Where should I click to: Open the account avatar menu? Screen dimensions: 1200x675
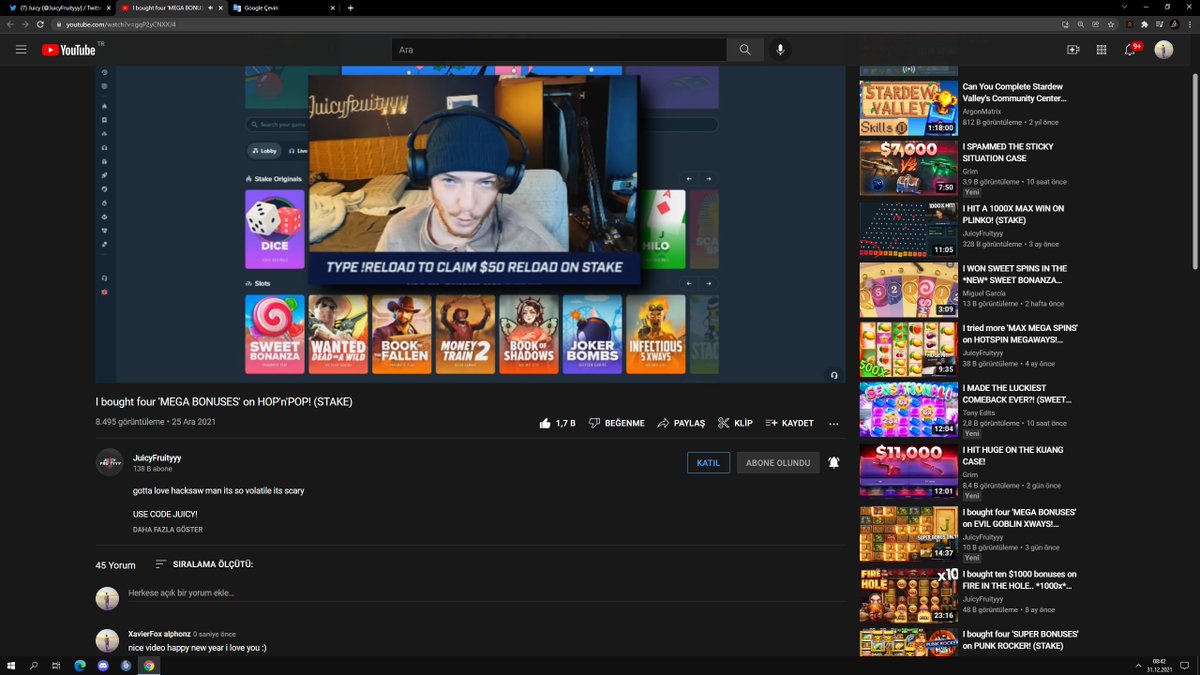click(x=1164, y=49)
